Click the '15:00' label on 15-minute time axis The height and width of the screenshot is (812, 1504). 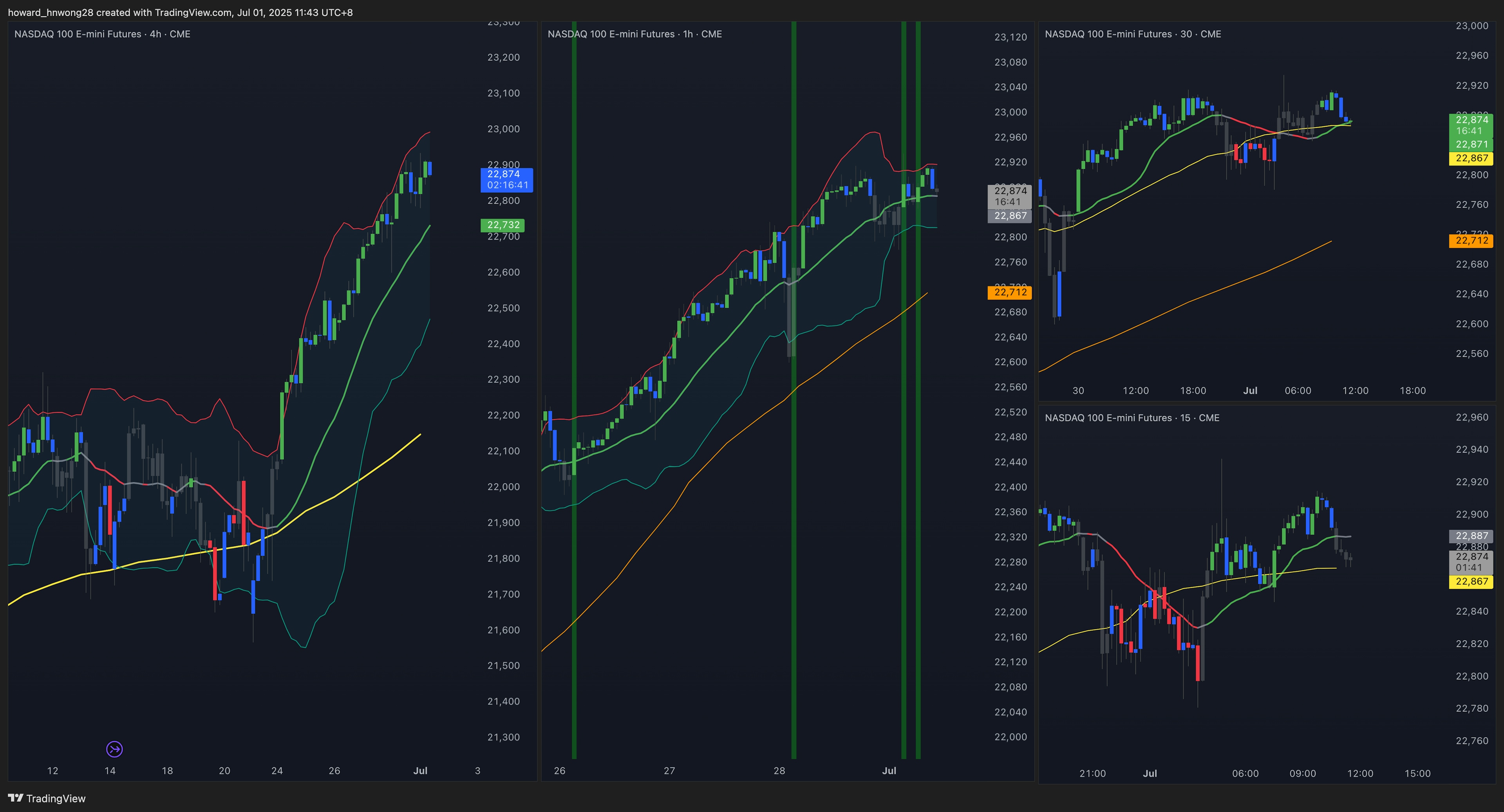click(x=1417, y=774)
